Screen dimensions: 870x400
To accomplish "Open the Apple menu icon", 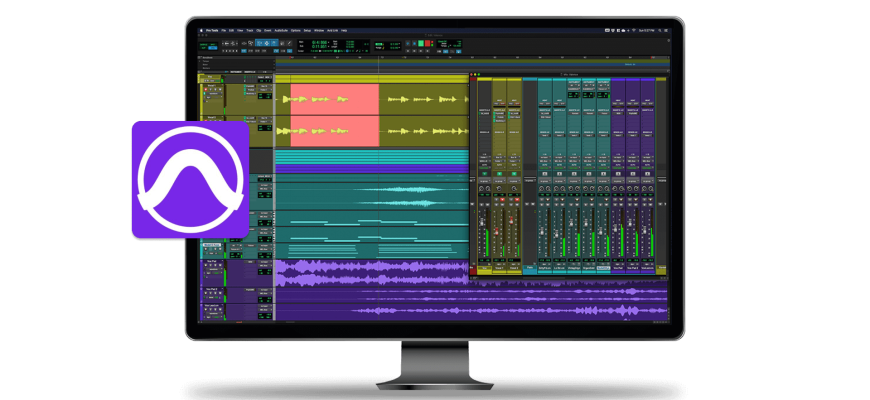I will click(x=203, y=32).
